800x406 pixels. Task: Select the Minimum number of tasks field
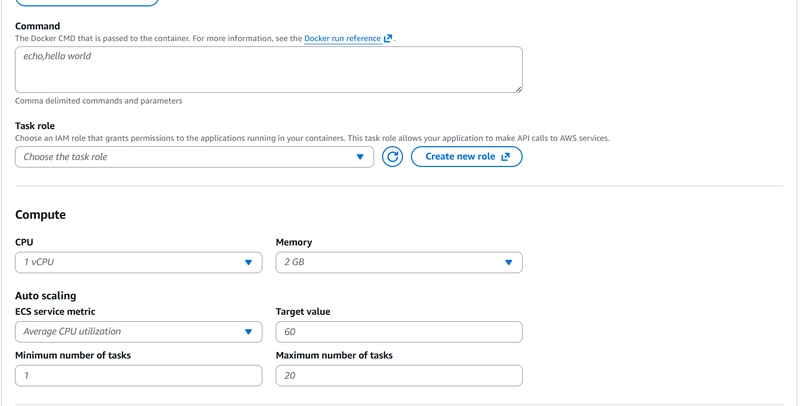pyautogui.click(x=138, y=376)
